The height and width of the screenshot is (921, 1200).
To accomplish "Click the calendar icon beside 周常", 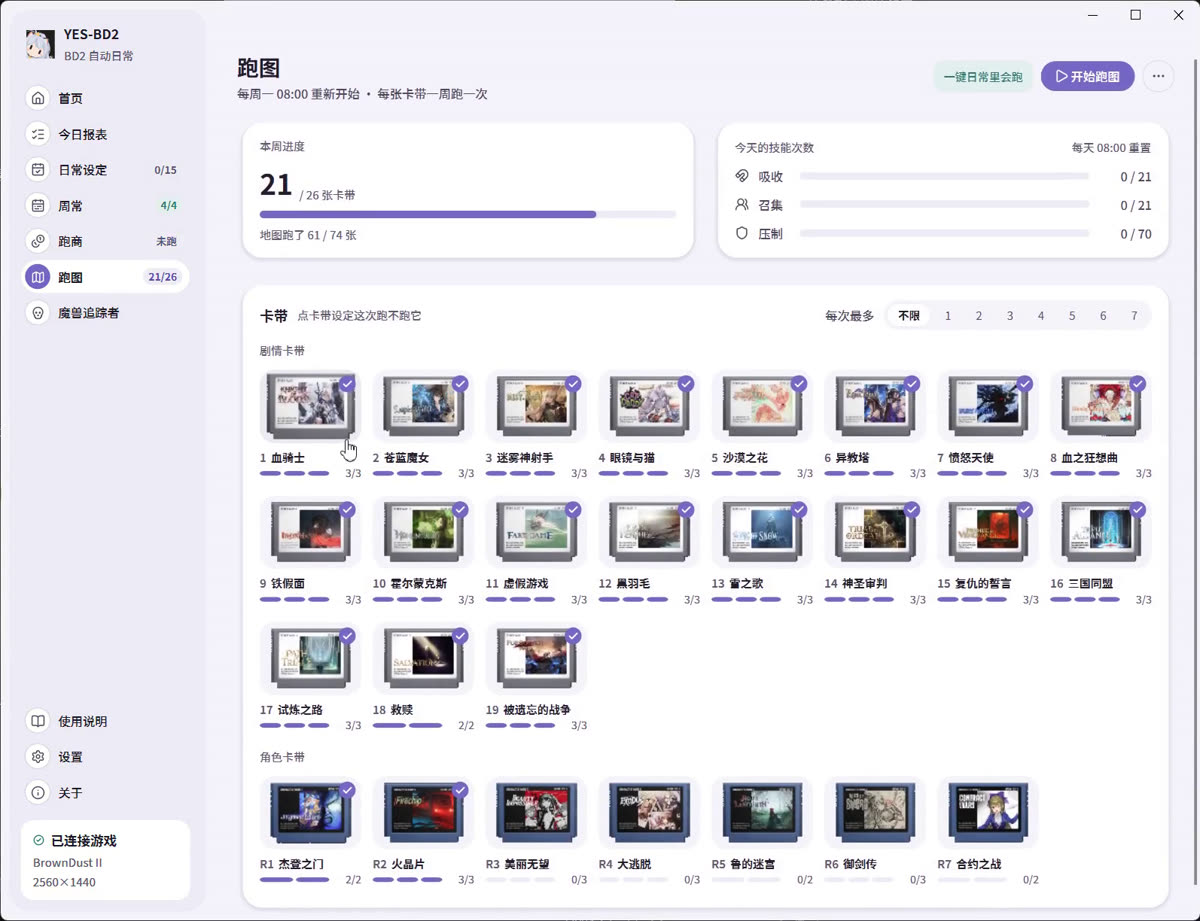I will tap(38, 206).
